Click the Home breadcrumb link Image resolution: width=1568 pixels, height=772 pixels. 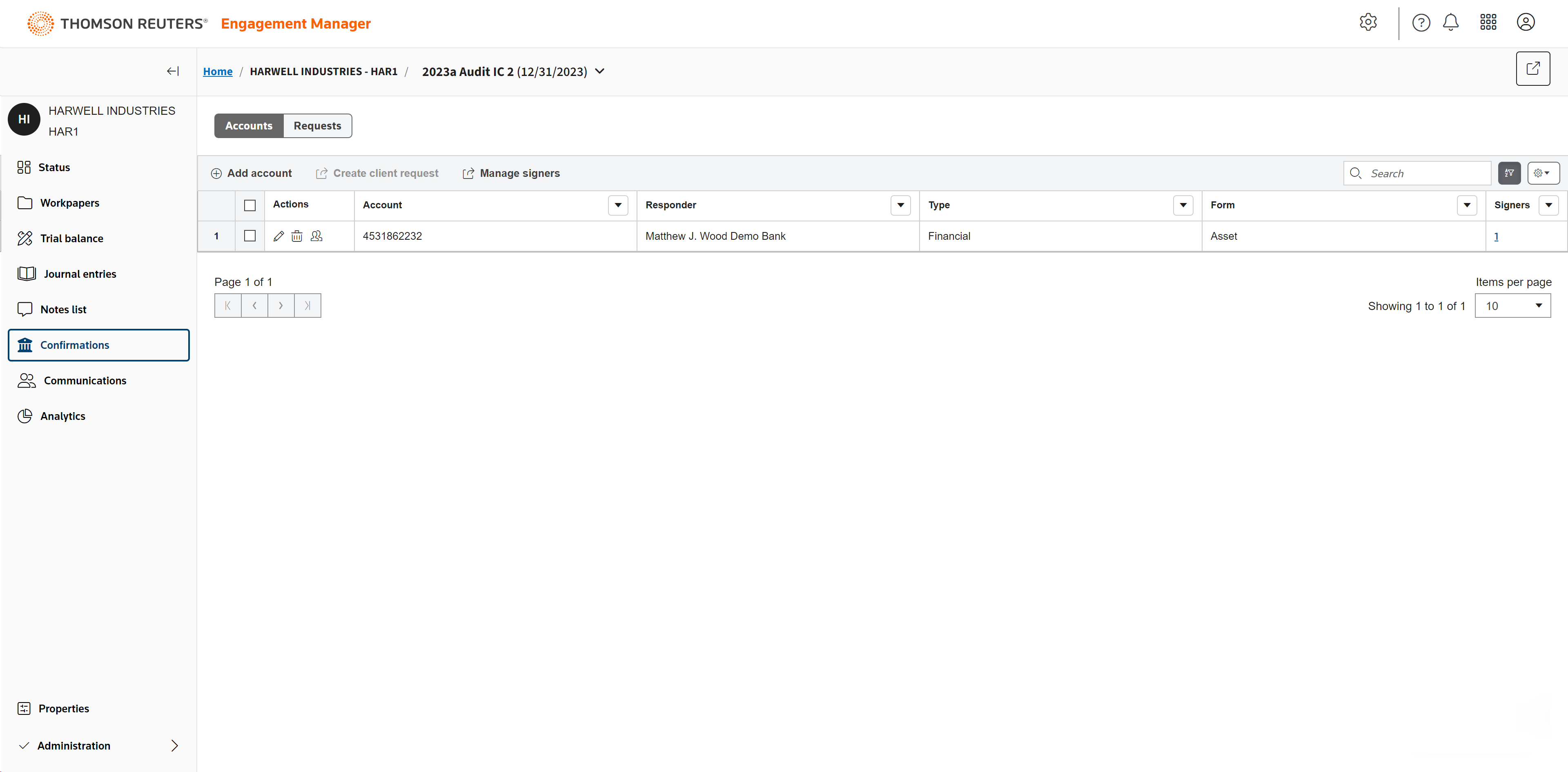(217, 72)
